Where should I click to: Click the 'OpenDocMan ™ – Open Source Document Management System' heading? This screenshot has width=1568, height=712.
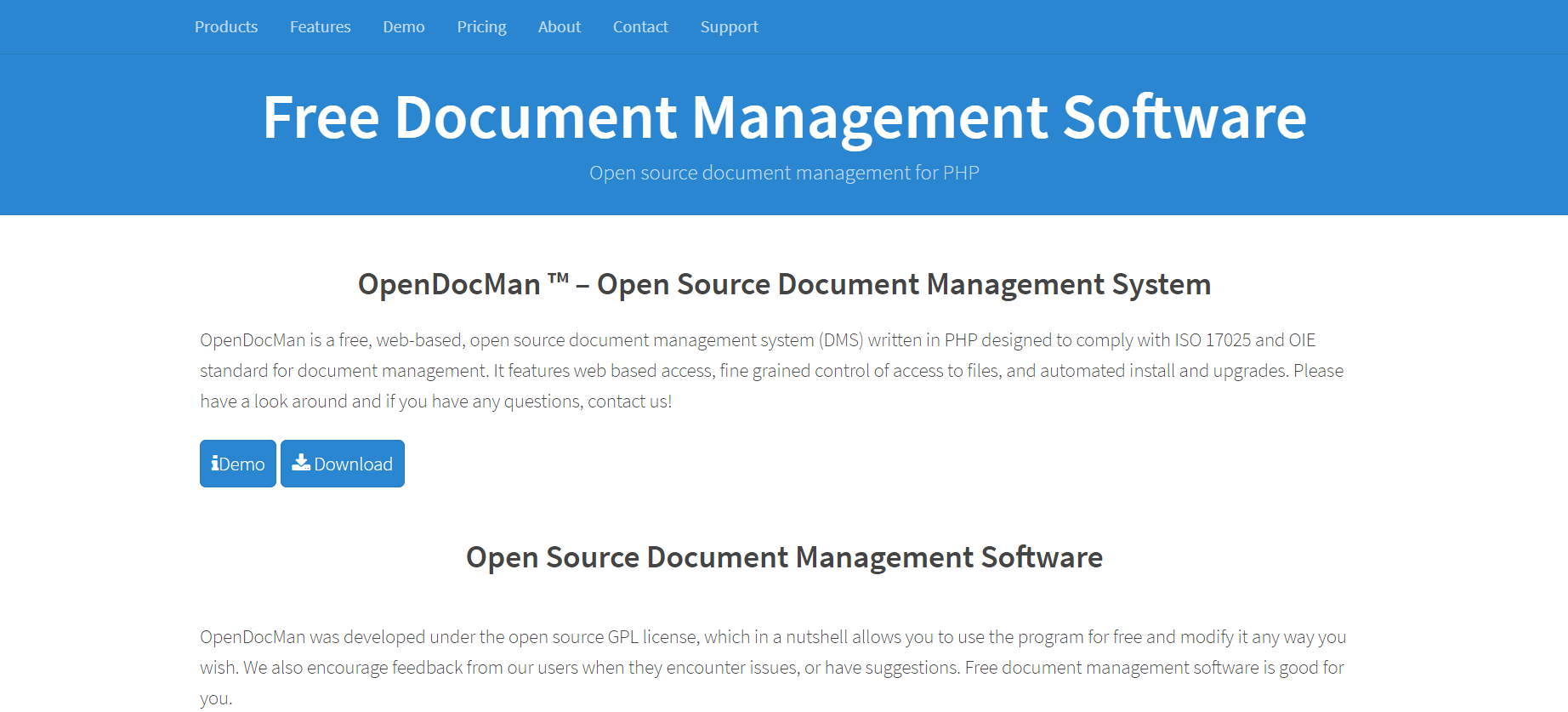pyautogui.click(x=784, y=284)
